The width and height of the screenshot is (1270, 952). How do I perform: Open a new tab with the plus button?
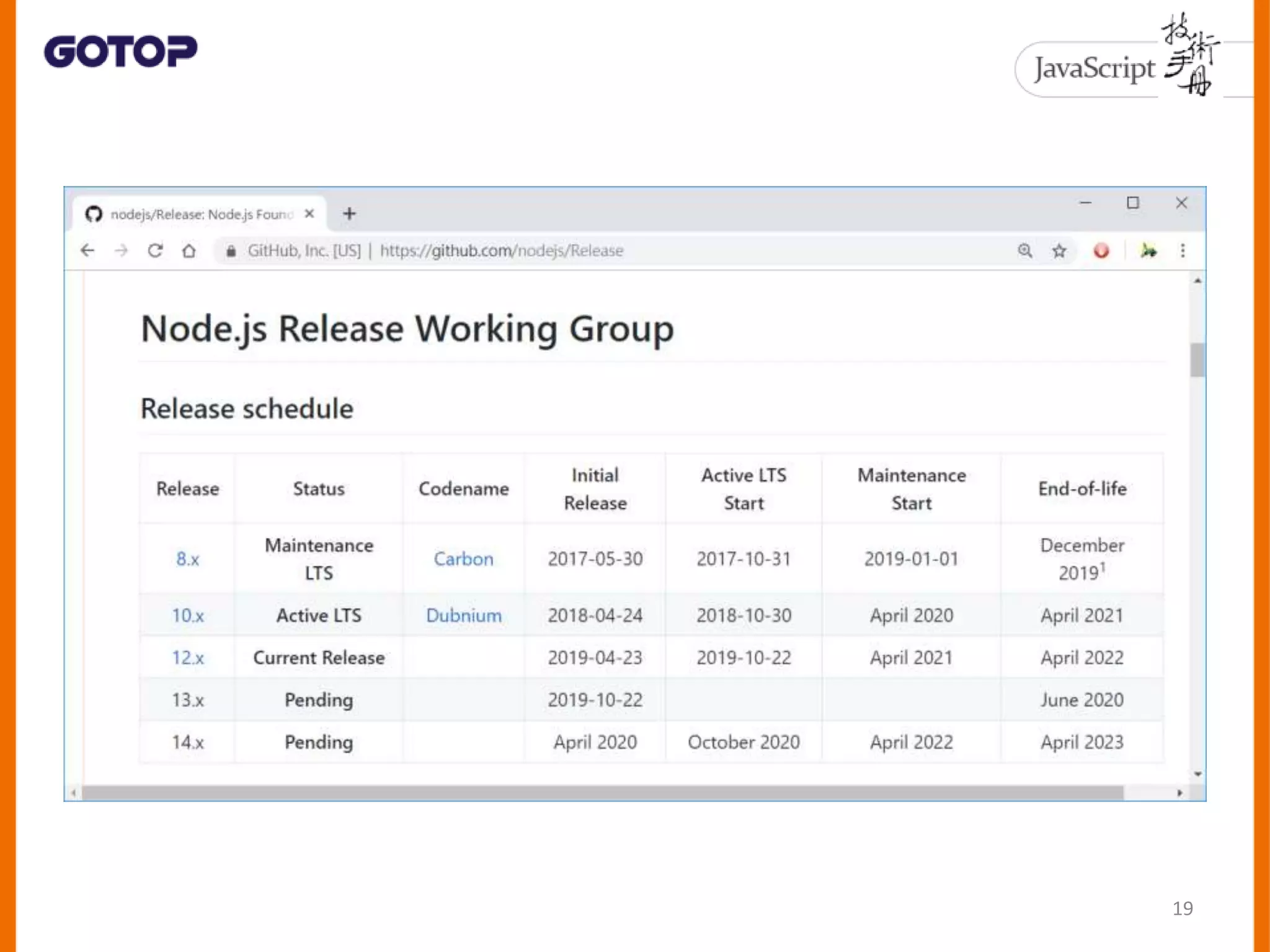(349, 214)
